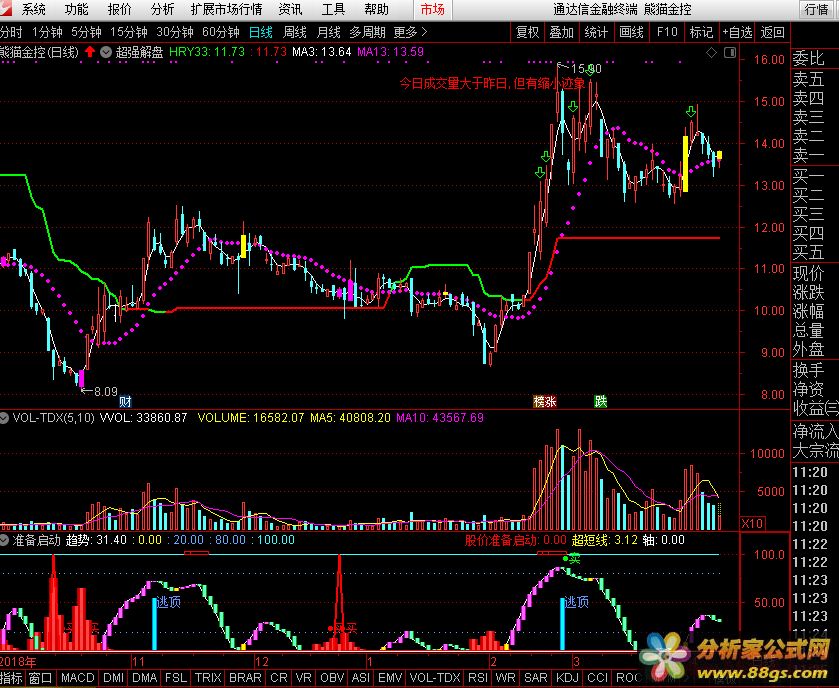Open the 系统 menu

pos(33,9)
